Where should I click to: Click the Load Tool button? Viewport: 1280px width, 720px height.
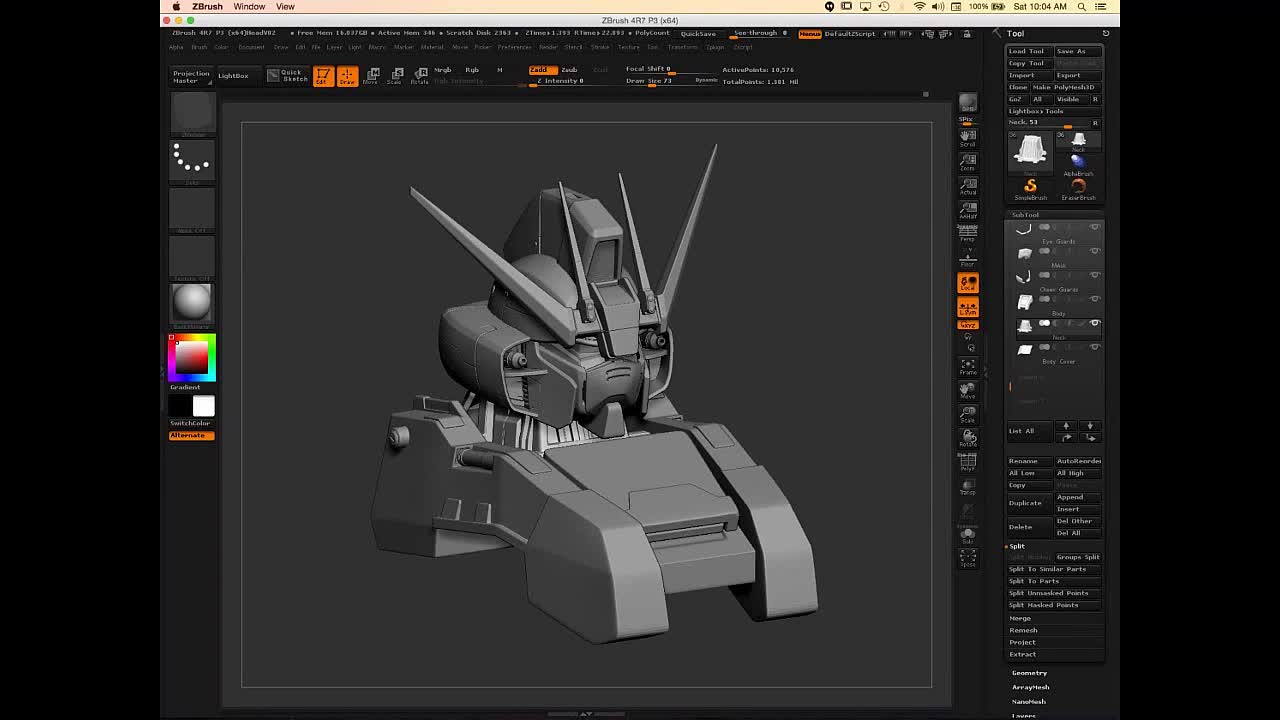(1028, 51)
